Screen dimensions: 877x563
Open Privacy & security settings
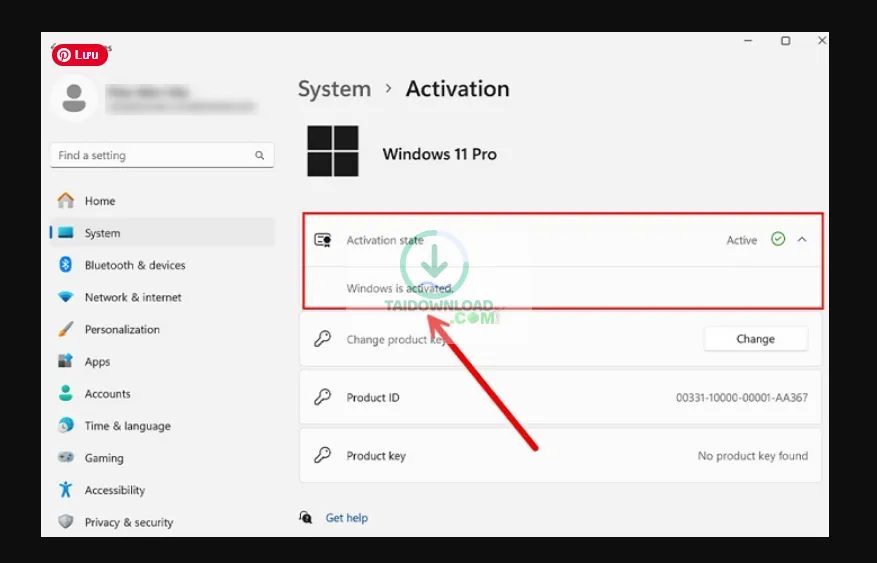pos(162,522)
